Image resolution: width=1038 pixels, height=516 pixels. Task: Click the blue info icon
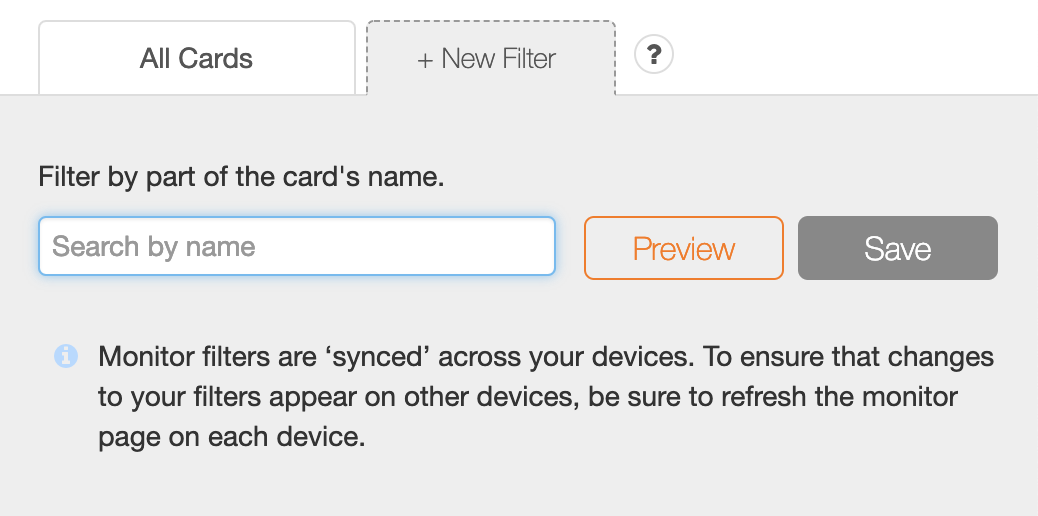click(x=66, y=355)
